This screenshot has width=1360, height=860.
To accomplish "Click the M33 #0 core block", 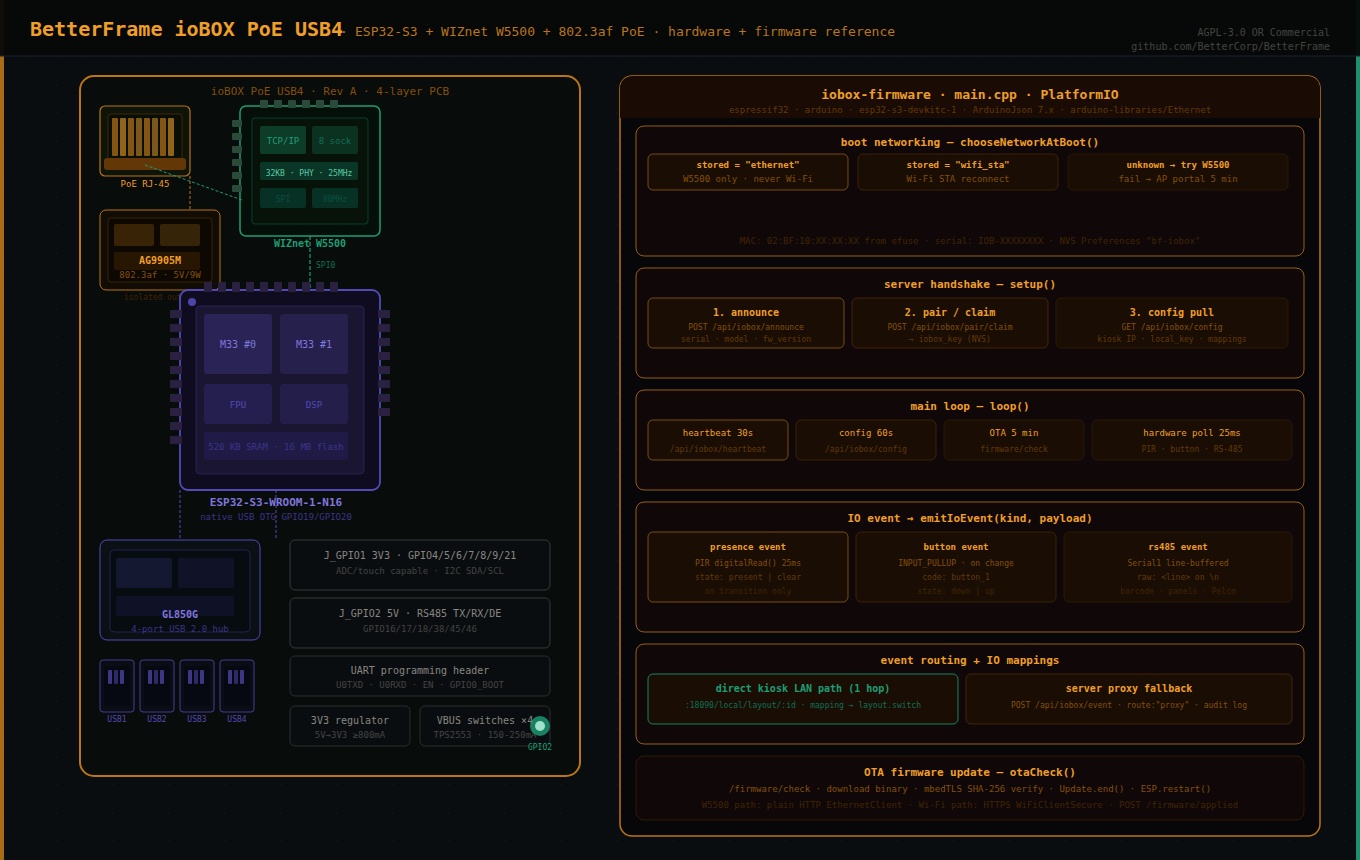I will [238, 344].
